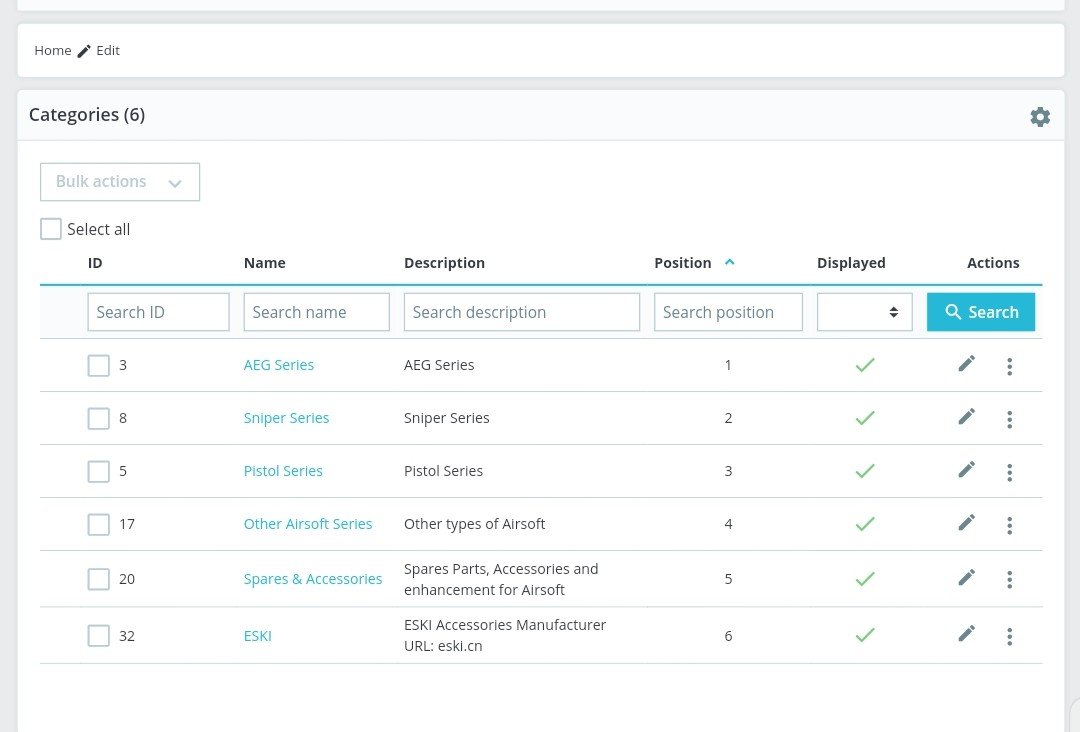Expand the Bulk actions dropdown
This screenshot has height=732, width=1080.
120,182
